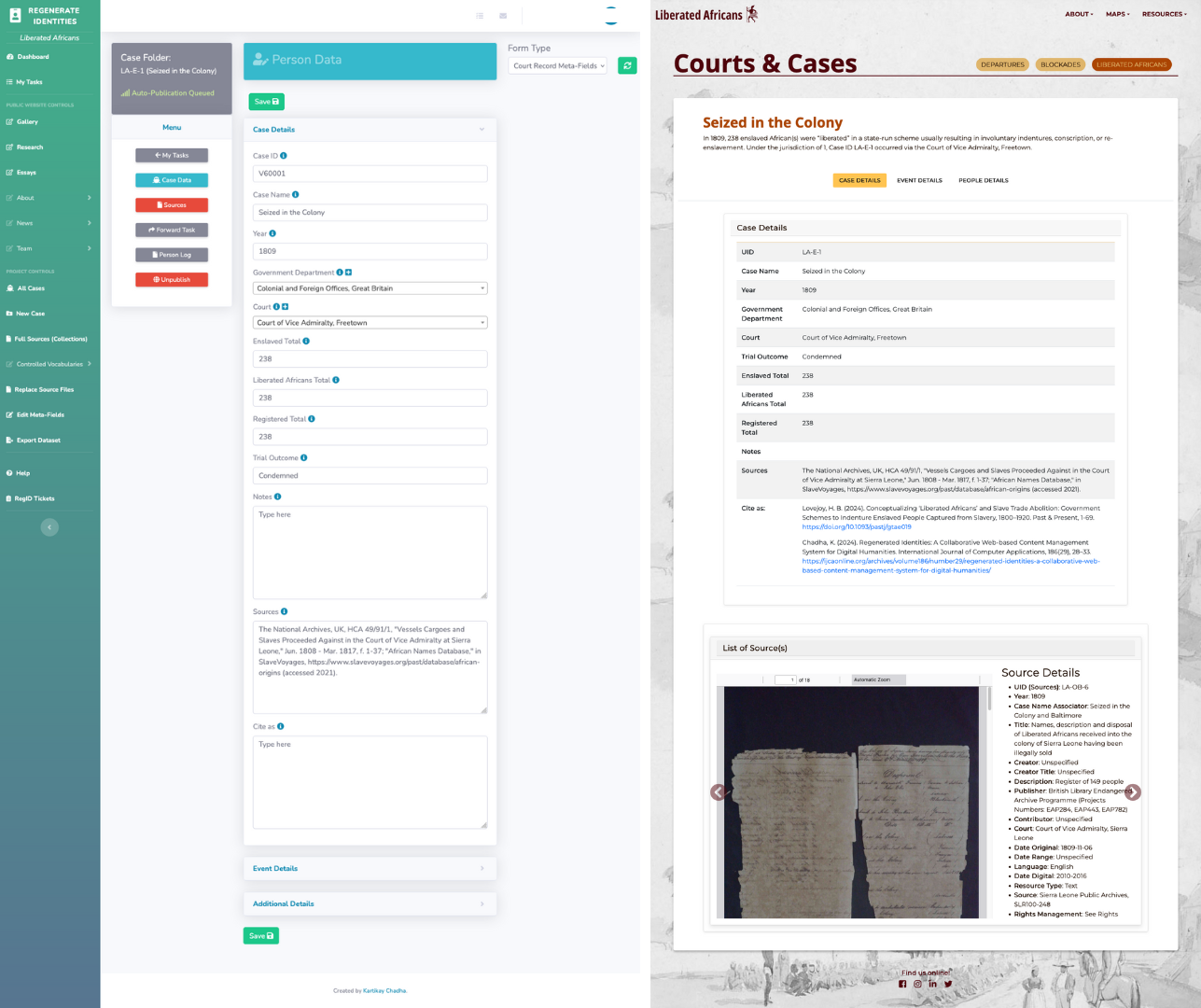Click the next source arrow in carousel
Viewport: 1201px width, 1008px height.
(x=1132, y=792)
